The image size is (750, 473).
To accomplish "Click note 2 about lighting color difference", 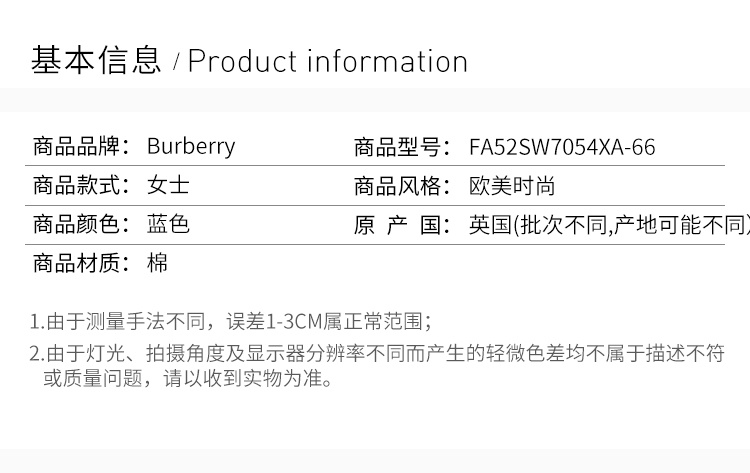I will pyautogui.click(x=377, y=353).
